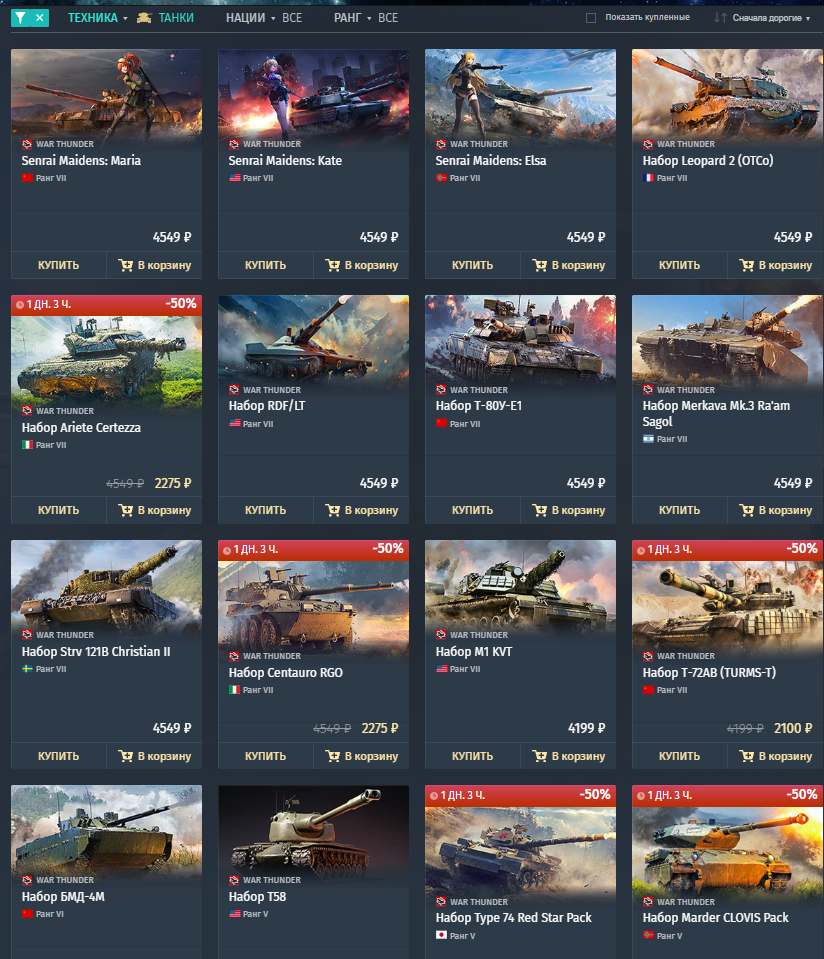Image resolution: width=824 pixels, height=959 pixels.
Task: Add Набор T-72AB (TURMS-T) to cart
Action: coord(776,756)
